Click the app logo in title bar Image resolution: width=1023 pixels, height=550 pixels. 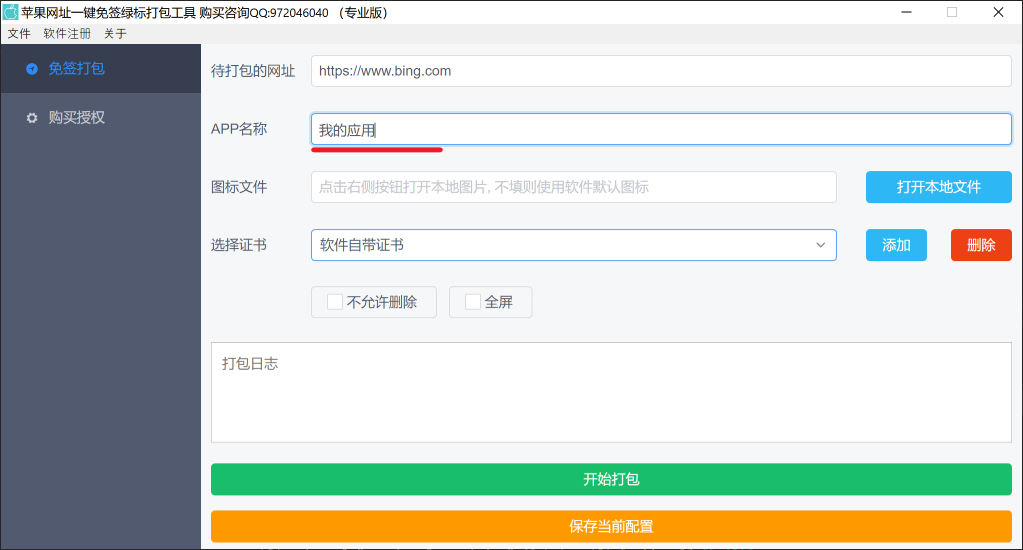pyautogui.click(x=11, y=12)
